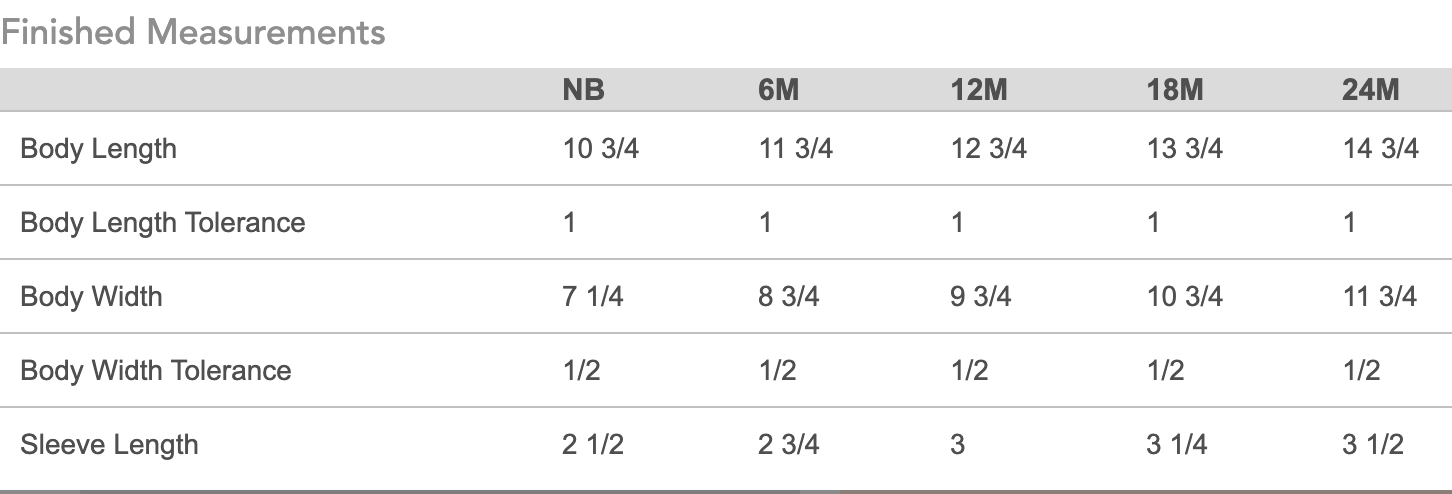Click the 12M Body Width value 9 3/4
This screenshot has height=494, width=1452.
click(x=980, y=296)
